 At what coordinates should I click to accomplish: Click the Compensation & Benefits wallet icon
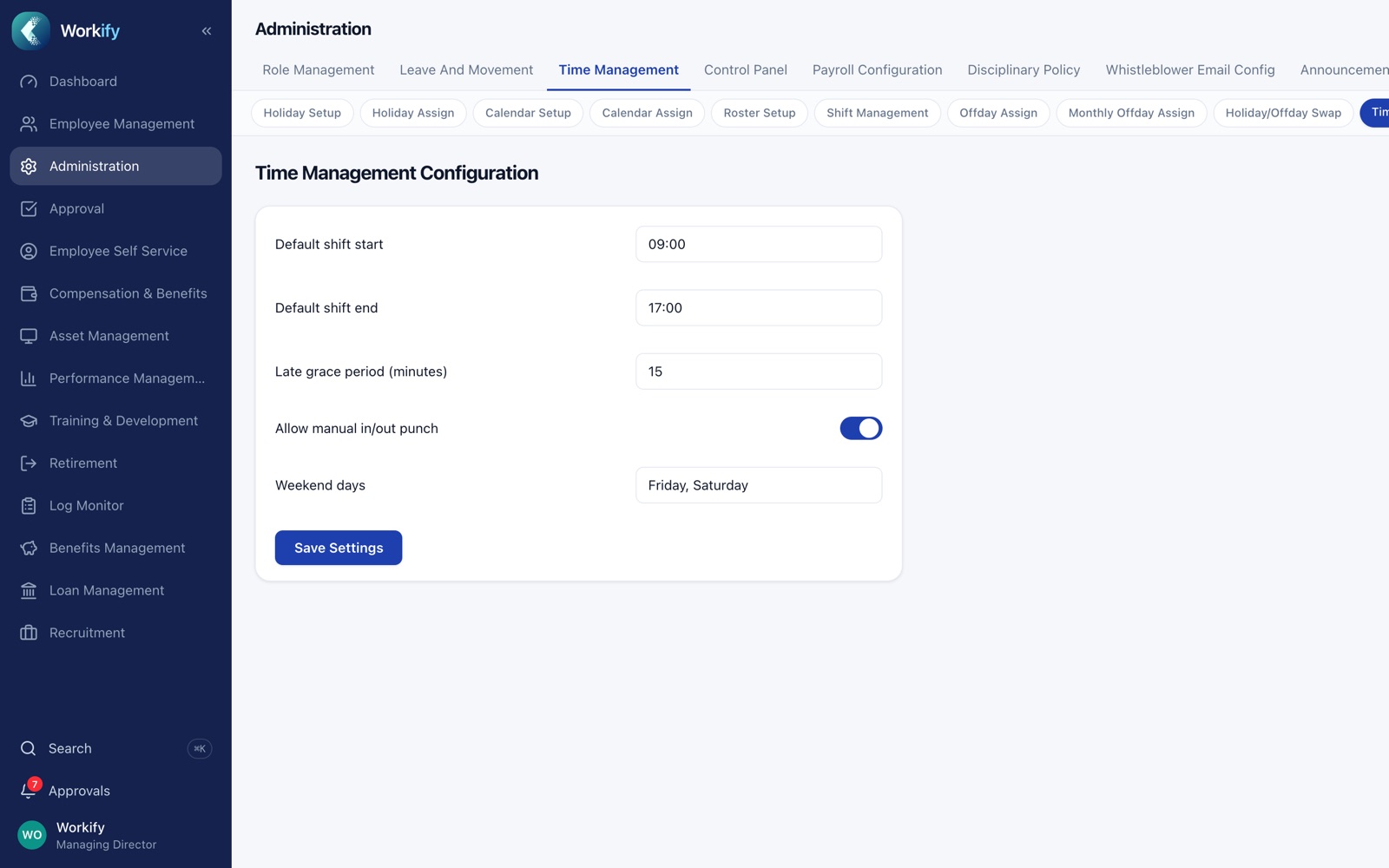click(x=29, y=293)
